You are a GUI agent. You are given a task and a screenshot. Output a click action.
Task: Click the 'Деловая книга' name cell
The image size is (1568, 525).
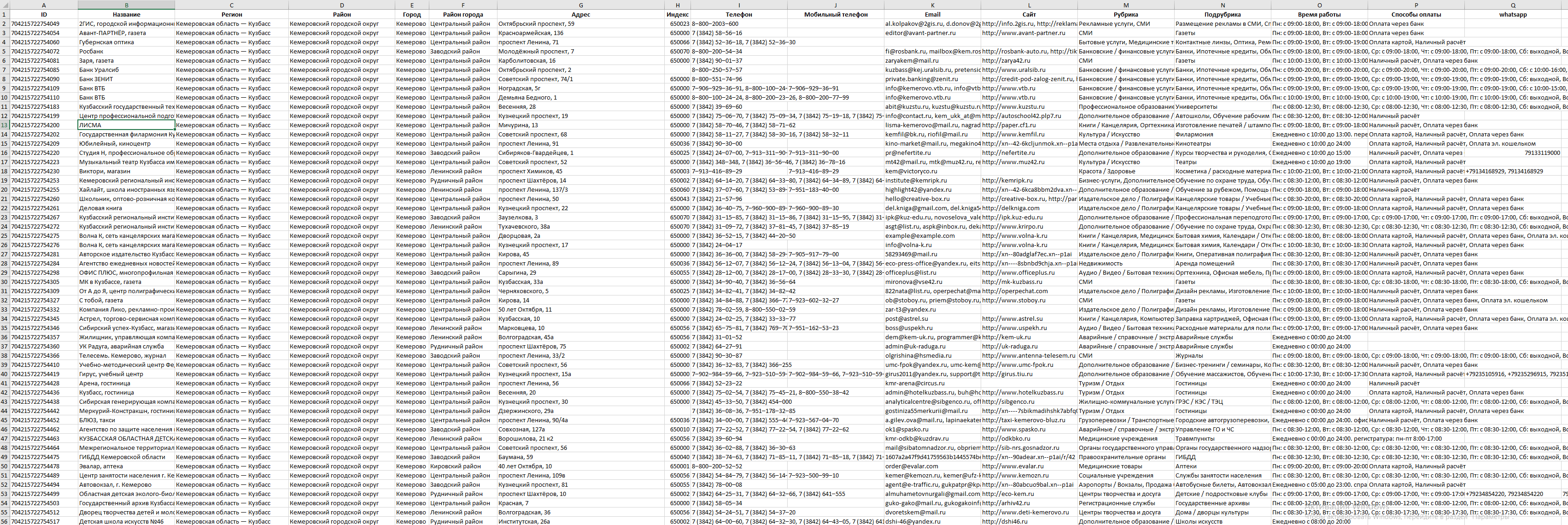pyautogui.click(x=126, y=208)
